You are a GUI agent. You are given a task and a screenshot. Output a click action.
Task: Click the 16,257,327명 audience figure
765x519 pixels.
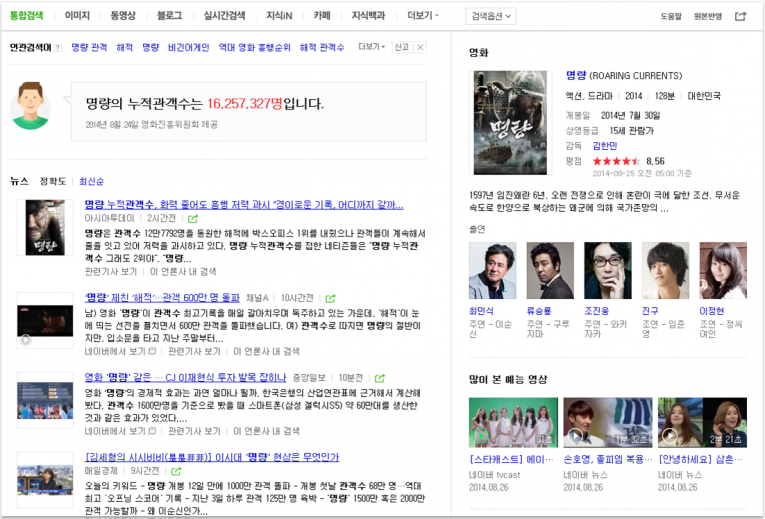click(244, 103)
